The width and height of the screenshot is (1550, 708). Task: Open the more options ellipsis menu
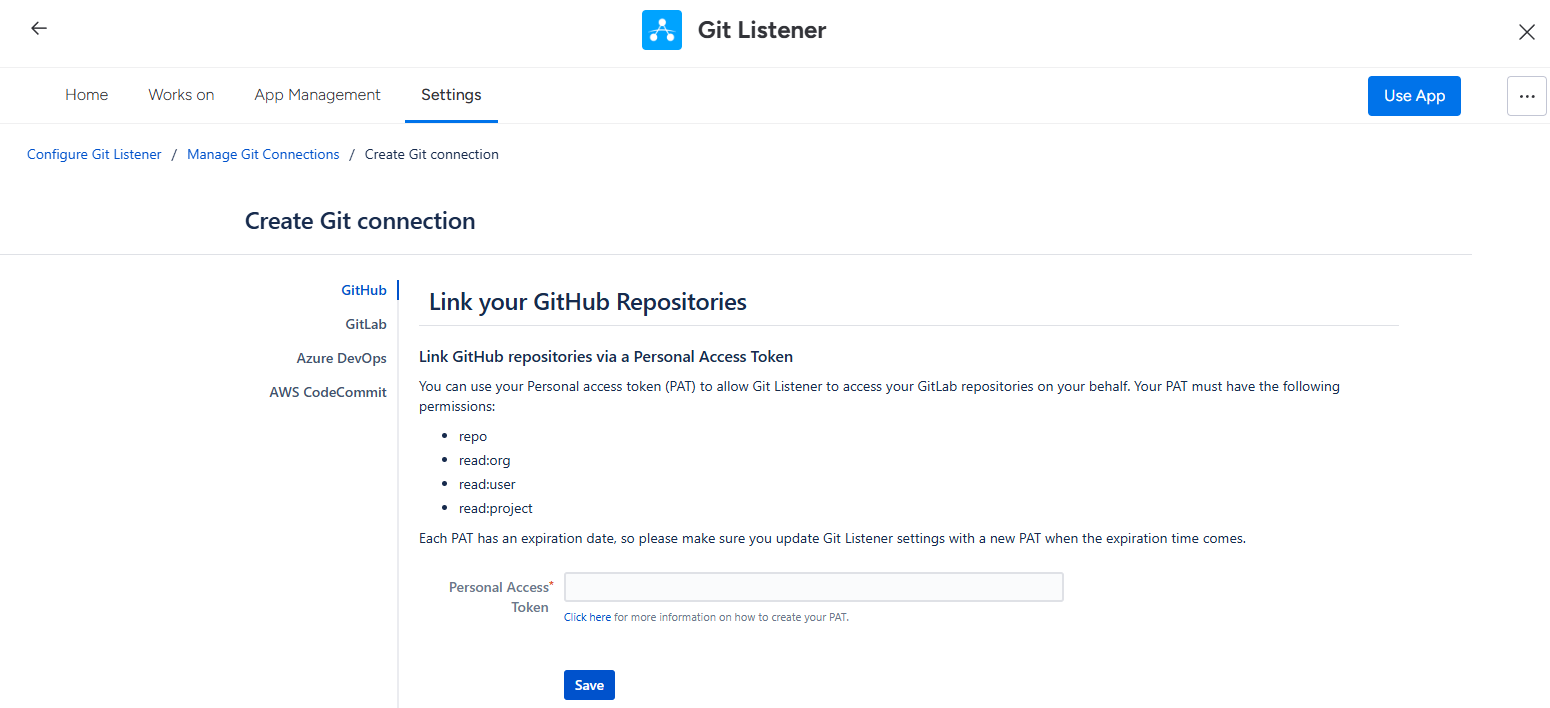1526,96
